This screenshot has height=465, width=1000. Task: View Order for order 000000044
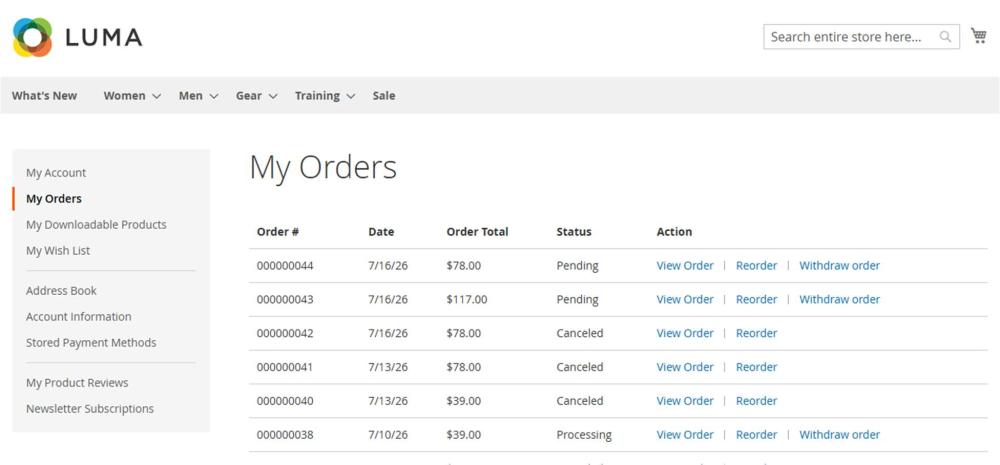click(x=685, y=265)
